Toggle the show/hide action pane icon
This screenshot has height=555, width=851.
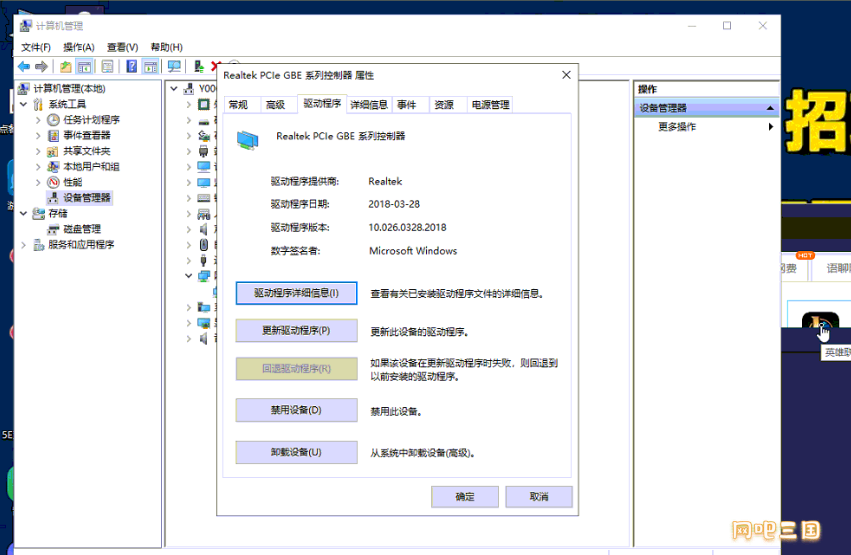click(150, 66)
